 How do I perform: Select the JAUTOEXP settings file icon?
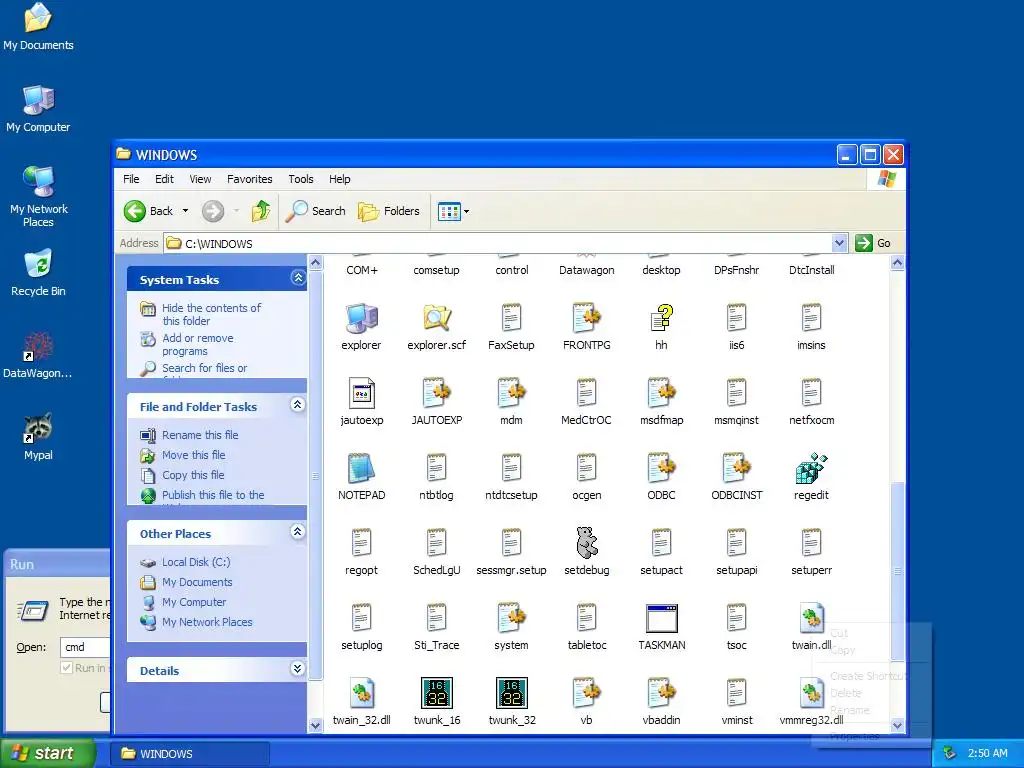tap(436, 393)
